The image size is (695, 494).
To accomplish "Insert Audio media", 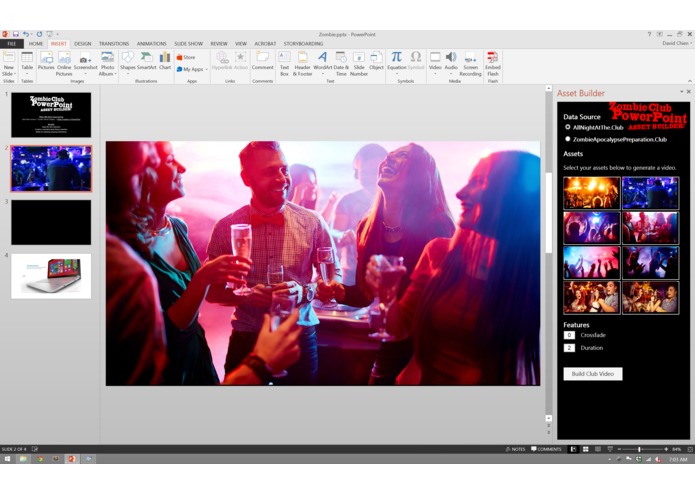I will (451, 61).
